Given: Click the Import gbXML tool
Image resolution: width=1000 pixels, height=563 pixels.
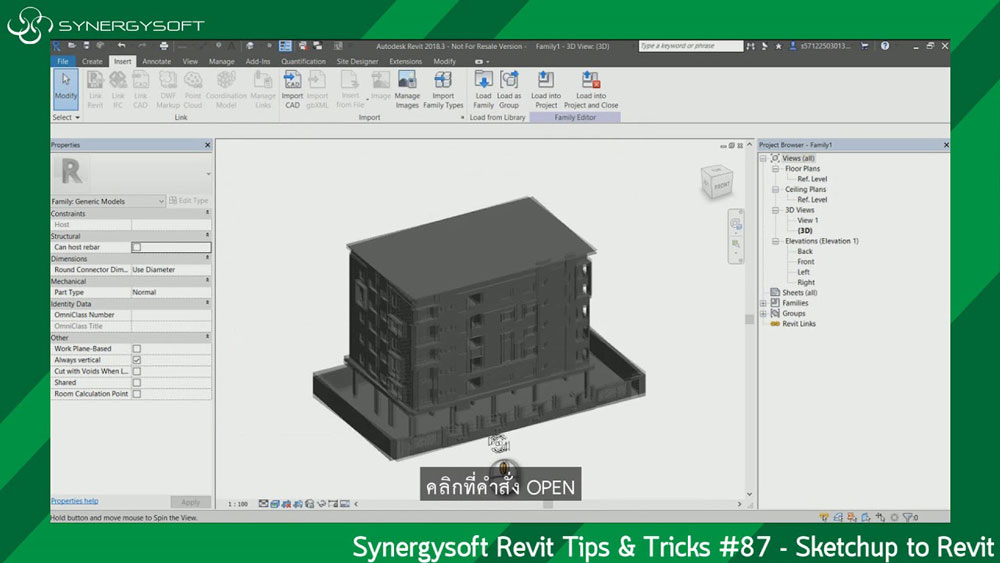Looking at the screenshot, I should 317,90.
